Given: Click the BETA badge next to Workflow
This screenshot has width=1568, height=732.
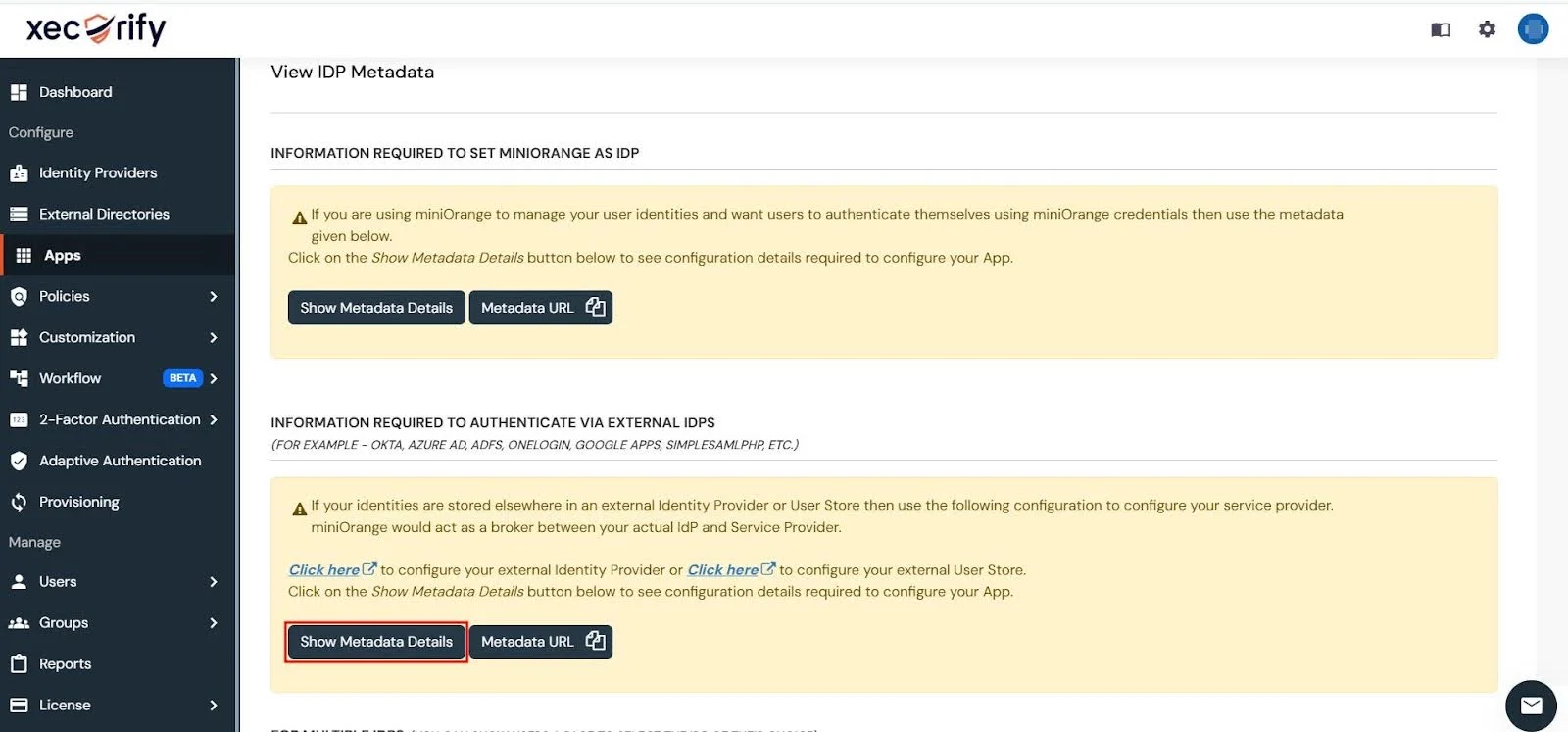Looking at the screenshot, I should pyautogui.click(x=182, y=378).
